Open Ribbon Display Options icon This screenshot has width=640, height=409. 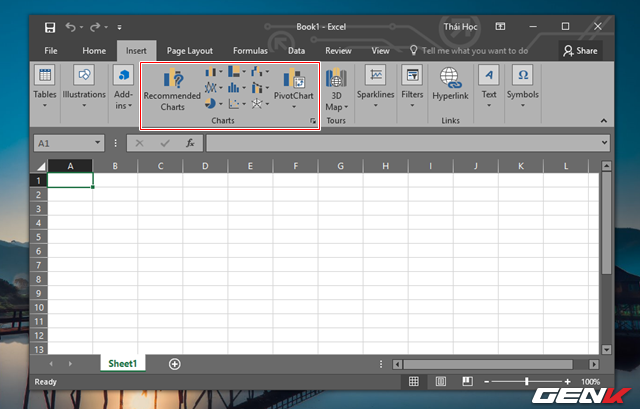500,27
